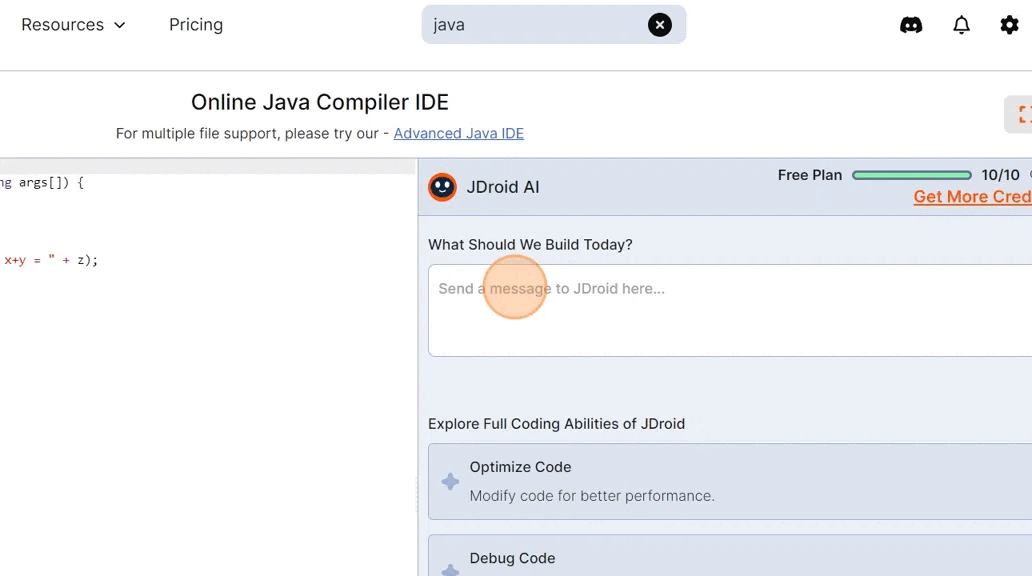Open the Discord community icon
Image resolution: width=1032 pixels, height=576 pixels.
(x=911, y=25)
